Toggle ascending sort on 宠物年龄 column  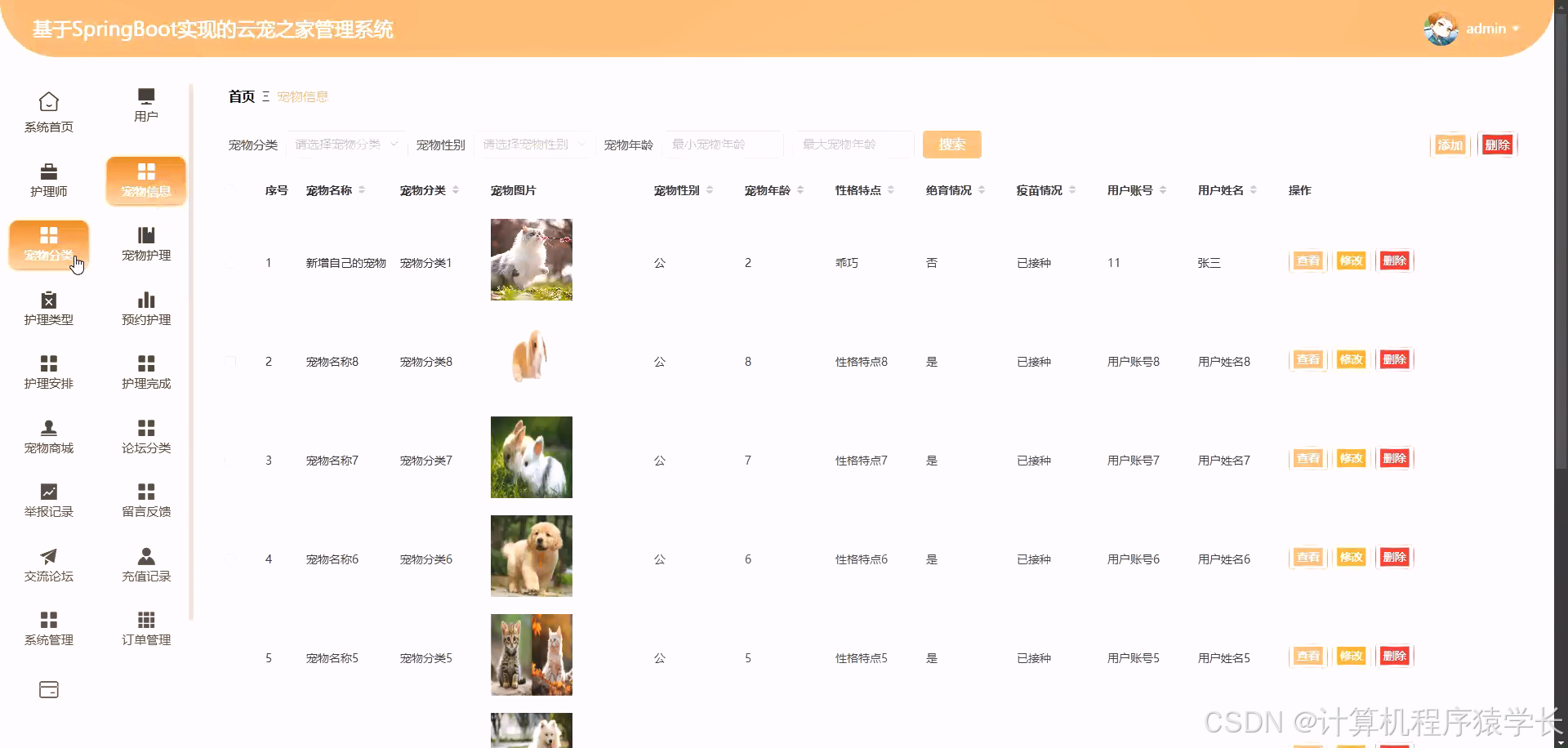pos(800,186)
